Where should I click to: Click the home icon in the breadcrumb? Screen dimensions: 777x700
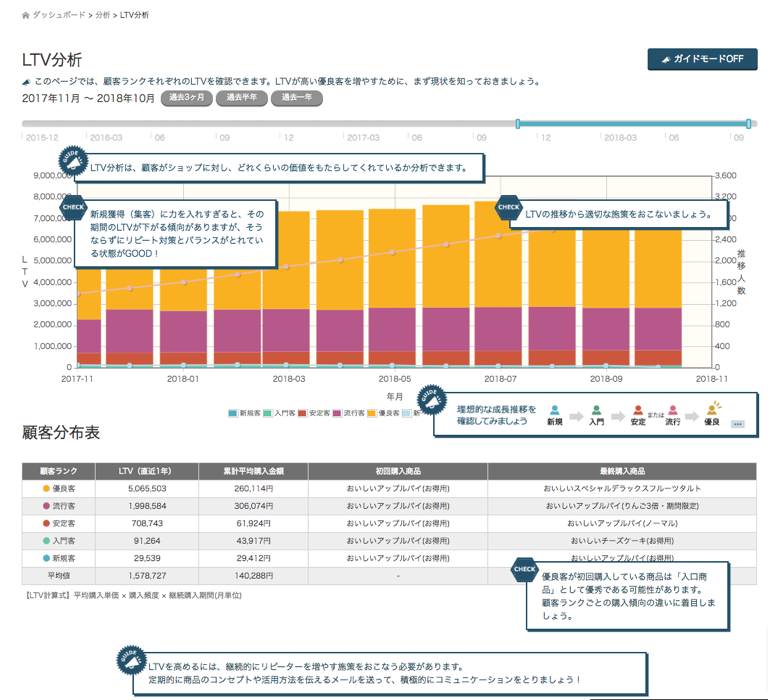click(x=26, y=16)
